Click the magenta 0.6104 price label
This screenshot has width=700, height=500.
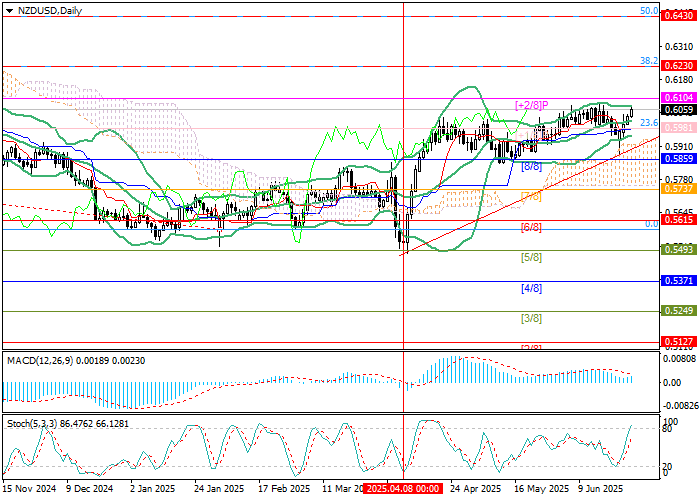pyautogui.click(x=678, y=98)
